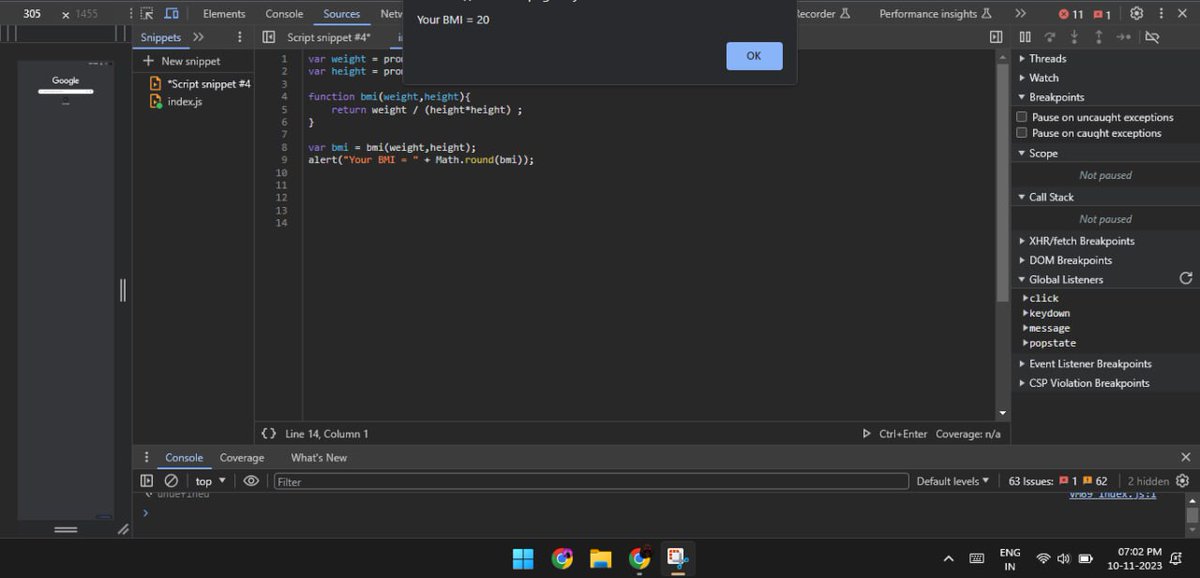Viewport: 1200px width, 578px height.
Task: Open the top context dropdown
Action: pos(210,481)
